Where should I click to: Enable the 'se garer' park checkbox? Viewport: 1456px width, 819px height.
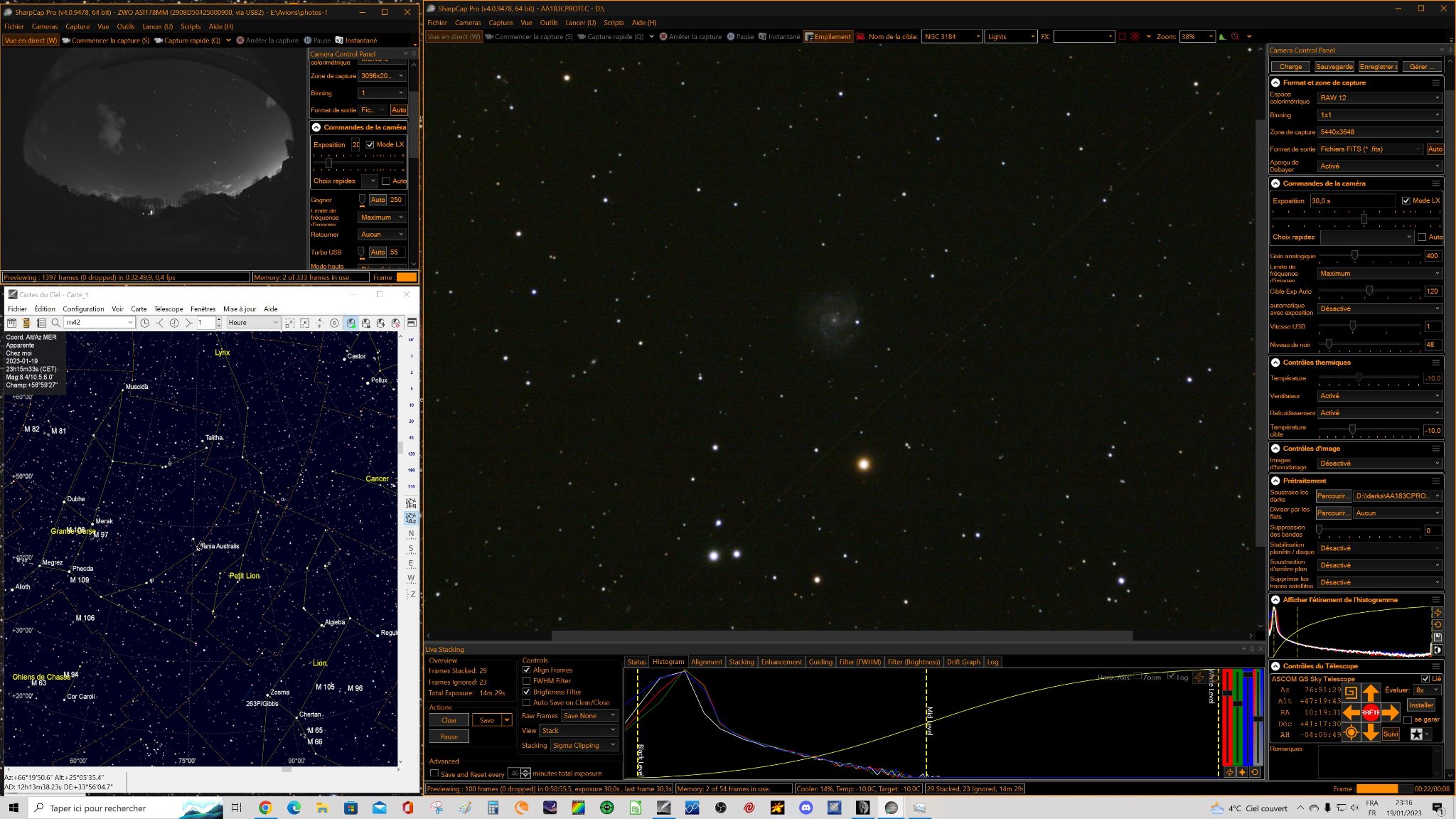[x=1408, y=719]
